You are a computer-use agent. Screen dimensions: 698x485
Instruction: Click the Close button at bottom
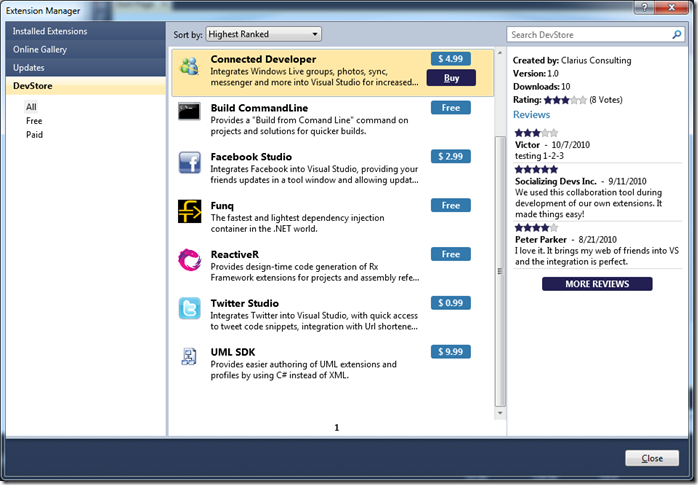click(x=652, y=458)
